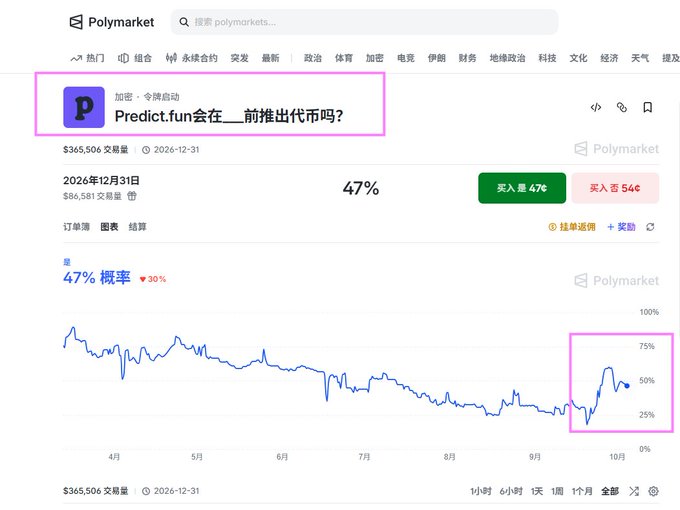The height and width of the screenshot is (510, 680).
Task: Focus the Polymarket search field
Action: (x=364, y=22)
